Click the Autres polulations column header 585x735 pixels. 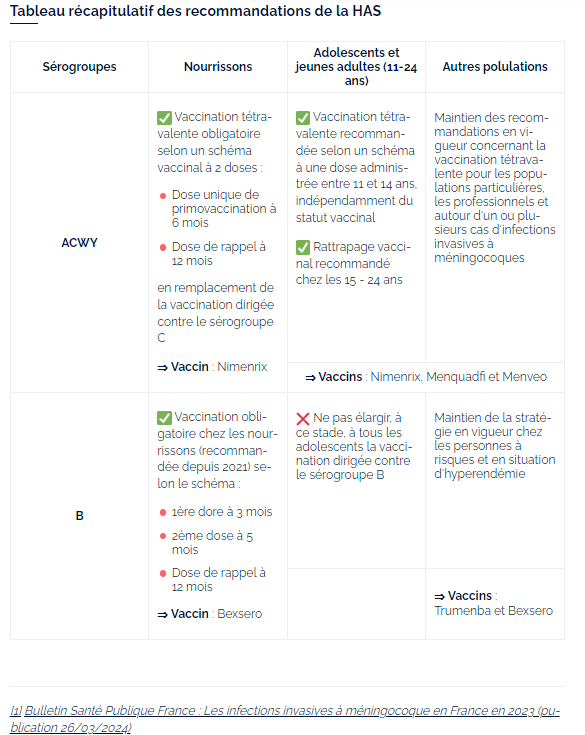point(495,67)
